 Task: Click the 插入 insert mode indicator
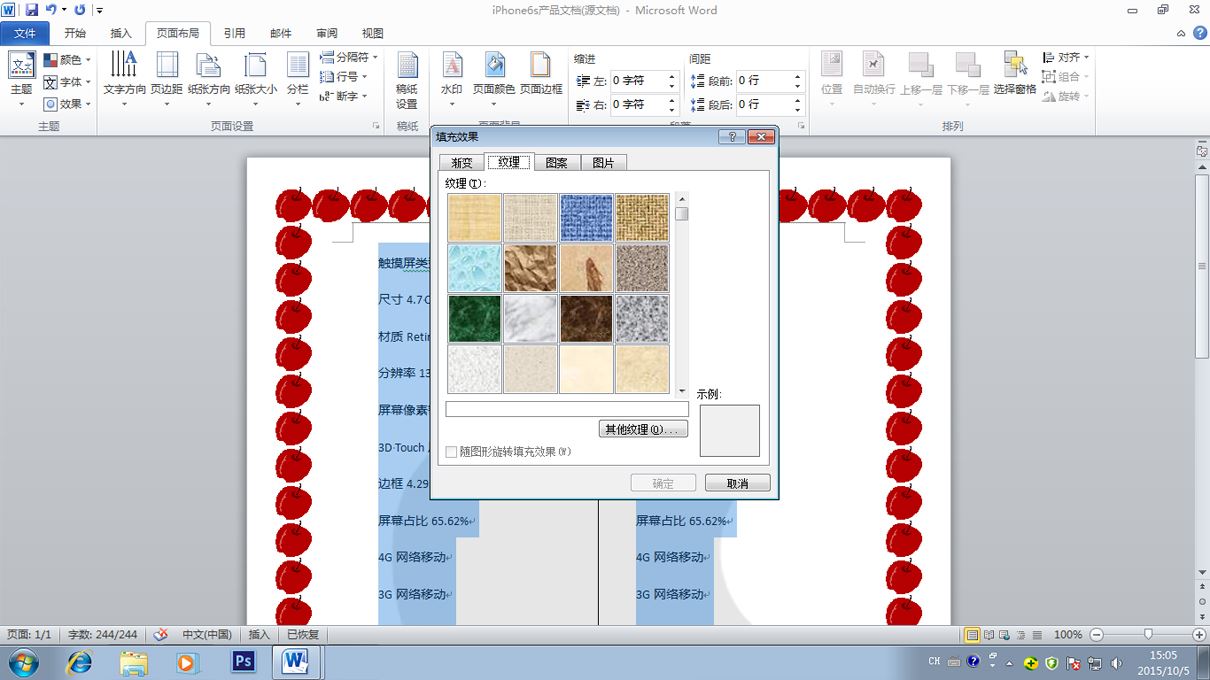(259, 635)
